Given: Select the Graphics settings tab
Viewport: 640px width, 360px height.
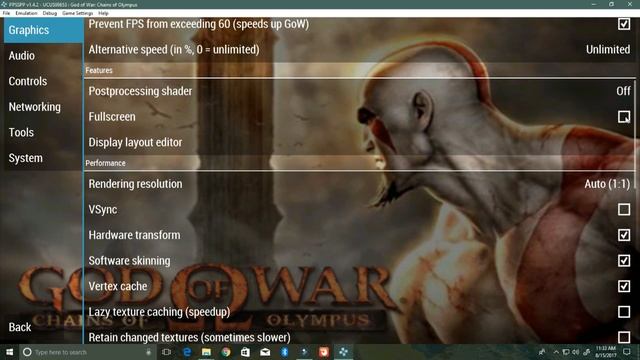Looking at the screenshot, I should tap(43, 30).
